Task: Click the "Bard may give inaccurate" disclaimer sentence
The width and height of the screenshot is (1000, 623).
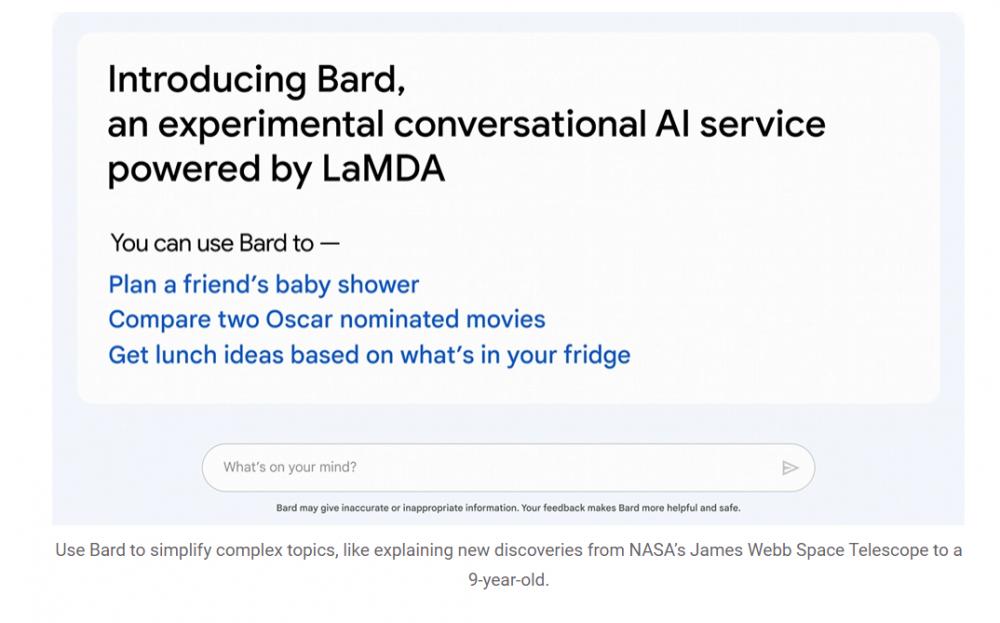Action: coord(397,508)
